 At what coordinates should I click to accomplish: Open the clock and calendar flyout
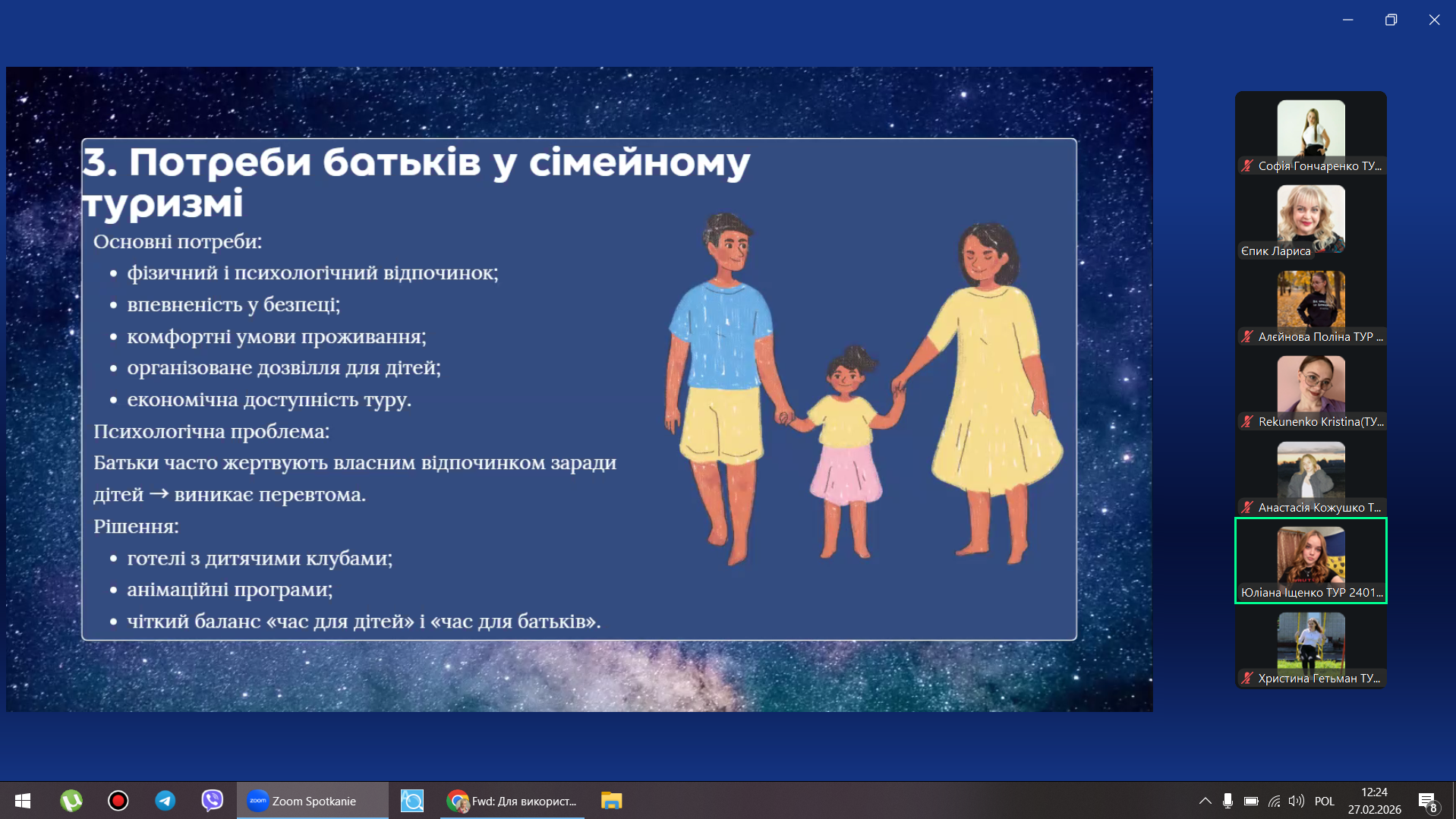1374,801
